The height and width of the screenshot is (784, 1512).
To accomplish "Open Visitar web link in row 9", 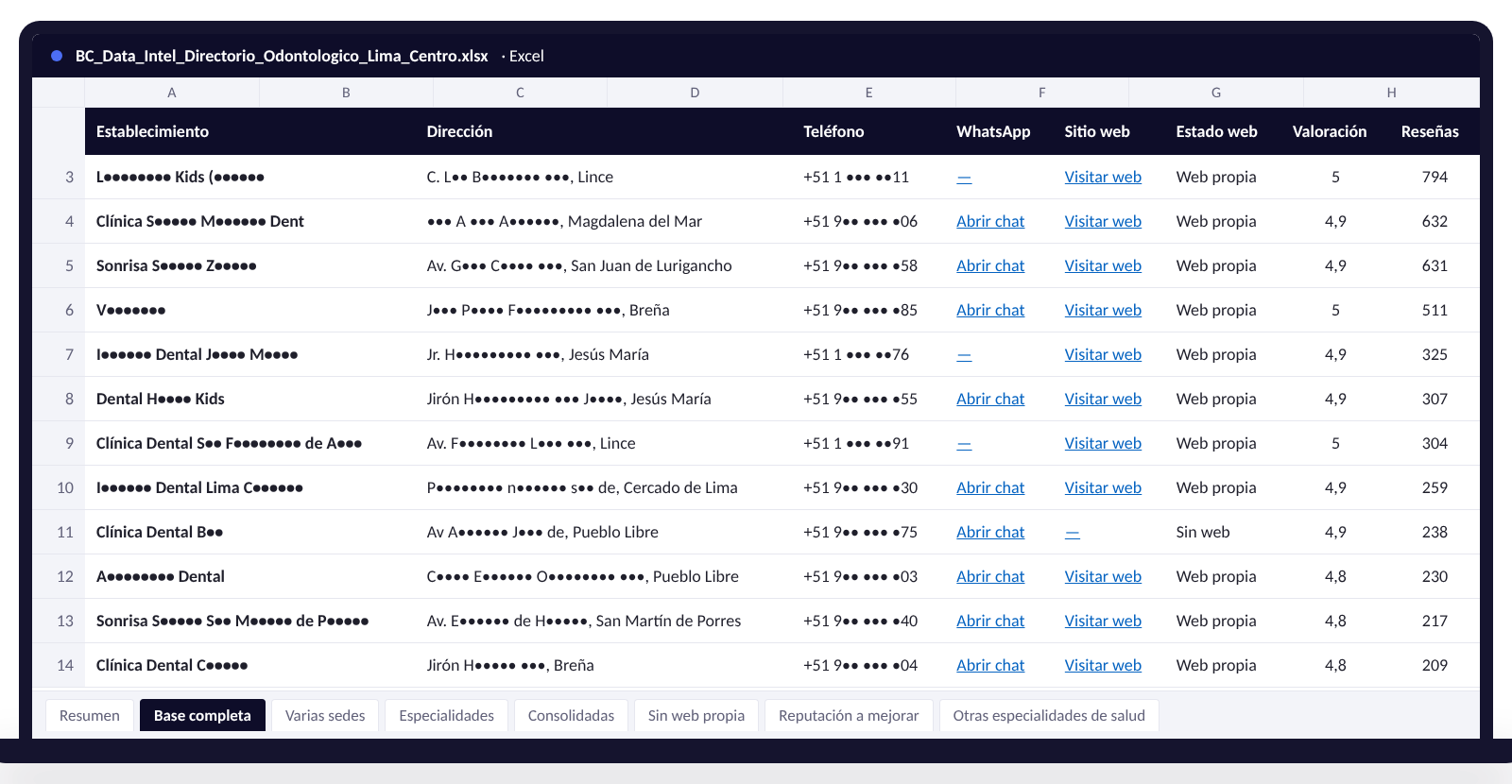I will click(1103, 443).
